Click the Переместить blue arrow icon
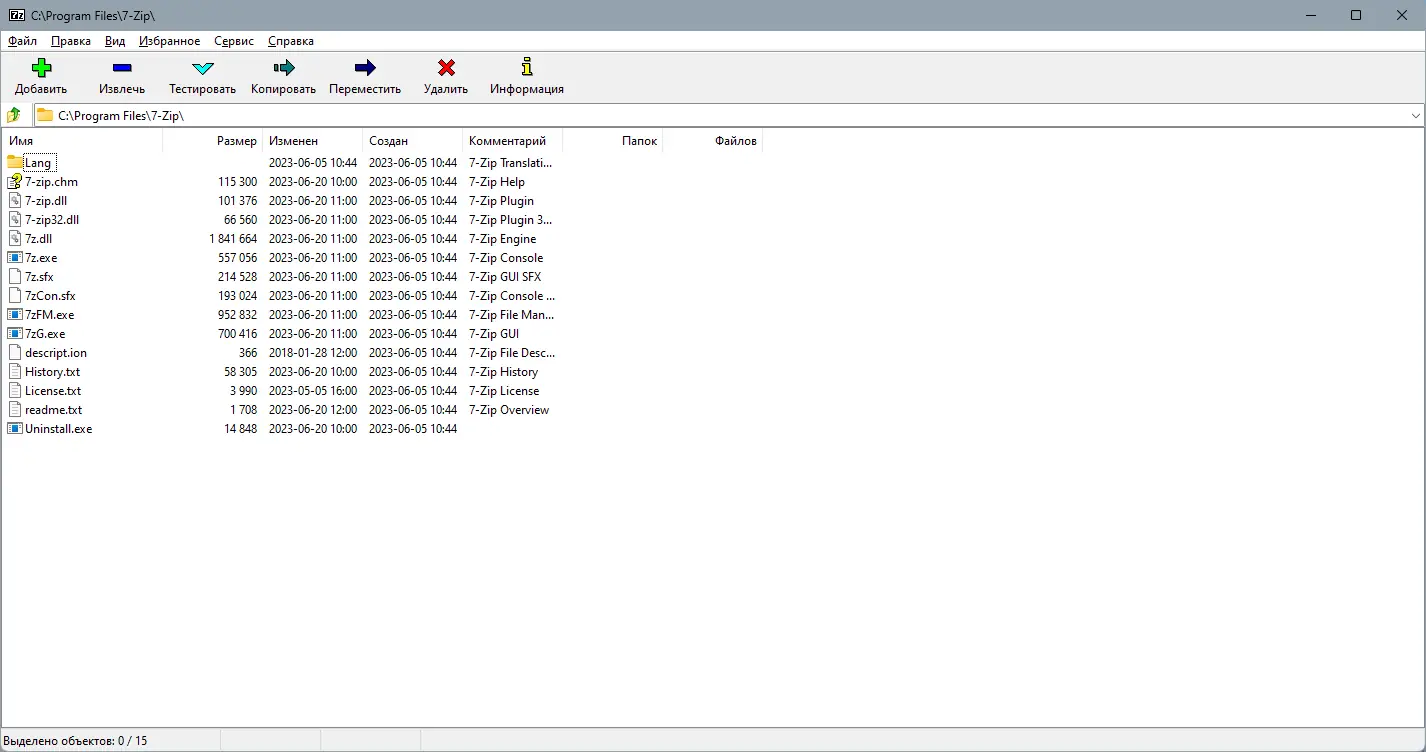This screenshot has height=752, width=1426. click(x=365, y=68)
